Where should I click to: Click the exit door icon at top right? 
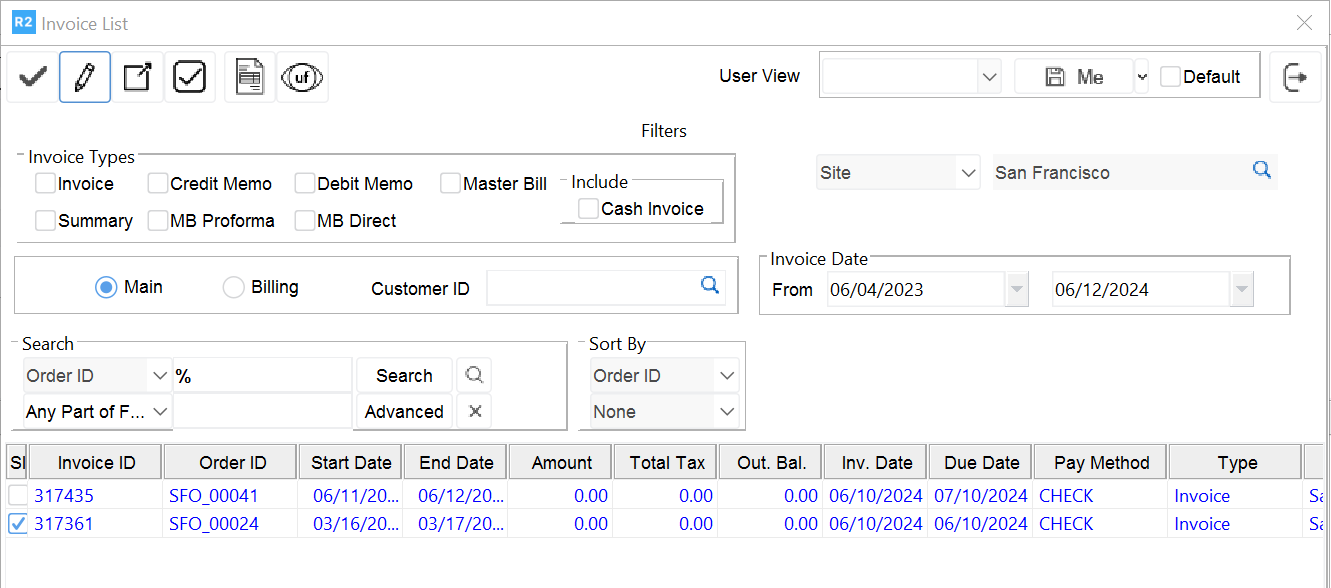[1295, 78]
